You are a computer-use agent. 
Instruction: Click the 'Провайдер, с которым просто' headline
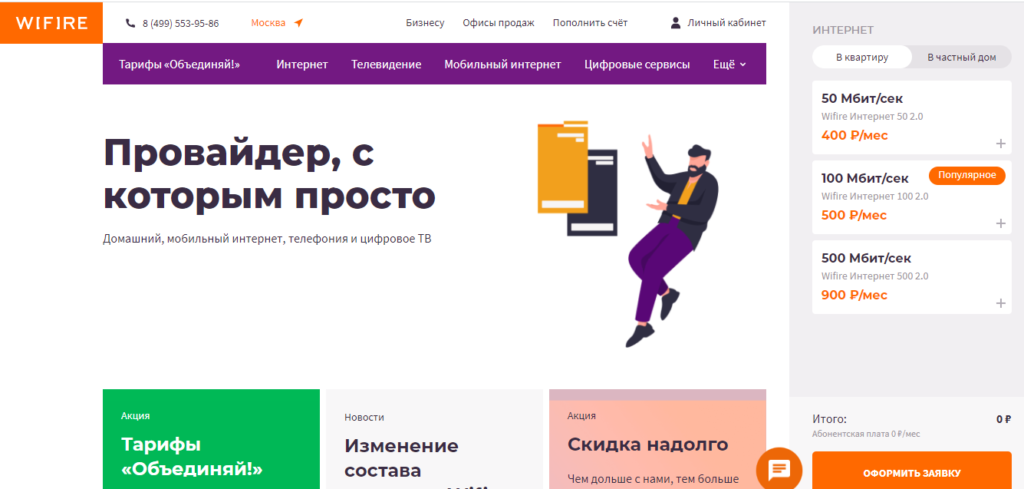(269, 174)
